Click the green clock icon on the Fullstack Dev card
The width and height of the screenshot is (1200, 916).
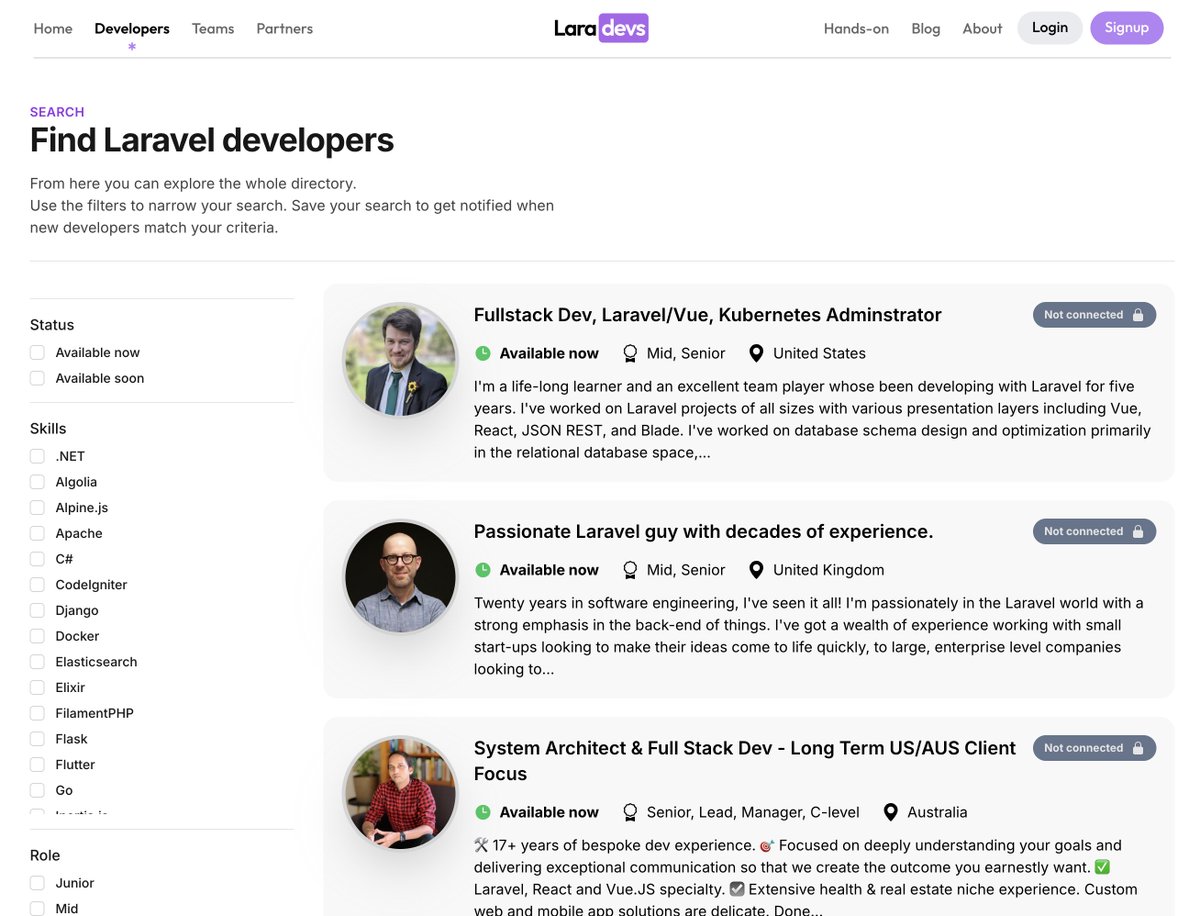(483, 353)
